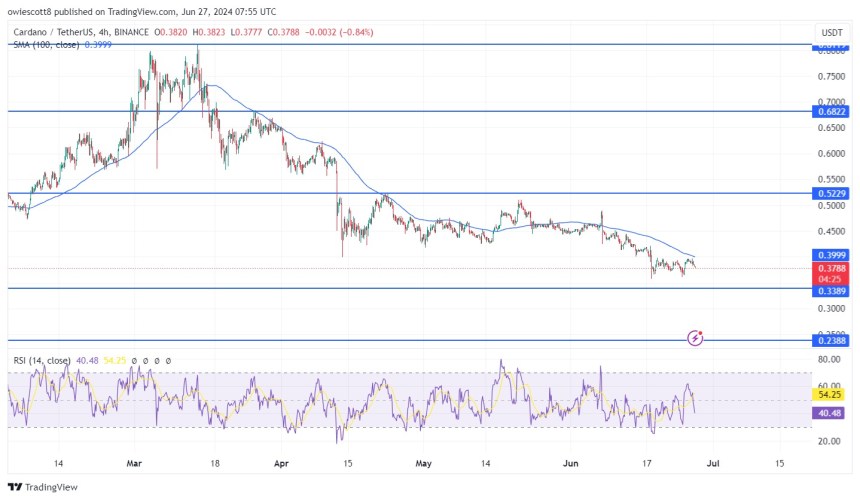Click the Mar date on time axis
The width and height of the screenshot is (860, 500).
[x=136, y=463]
